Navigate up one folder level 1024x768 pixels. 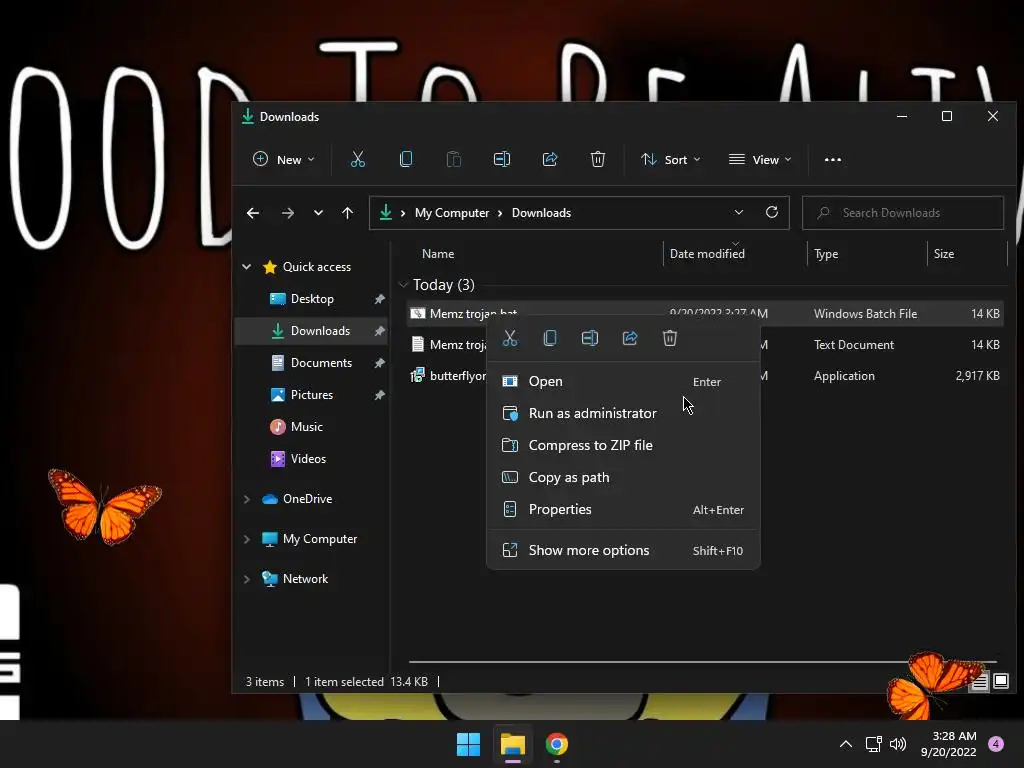tap(347, 213)
